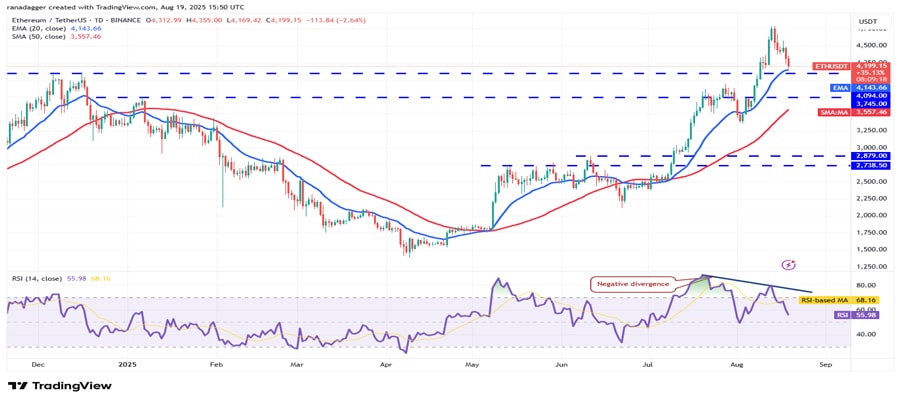The width and height of the screenshot is (900, 400).
Task: Click the red SMA:MA axis label
Action: click(x=834, y=113)
